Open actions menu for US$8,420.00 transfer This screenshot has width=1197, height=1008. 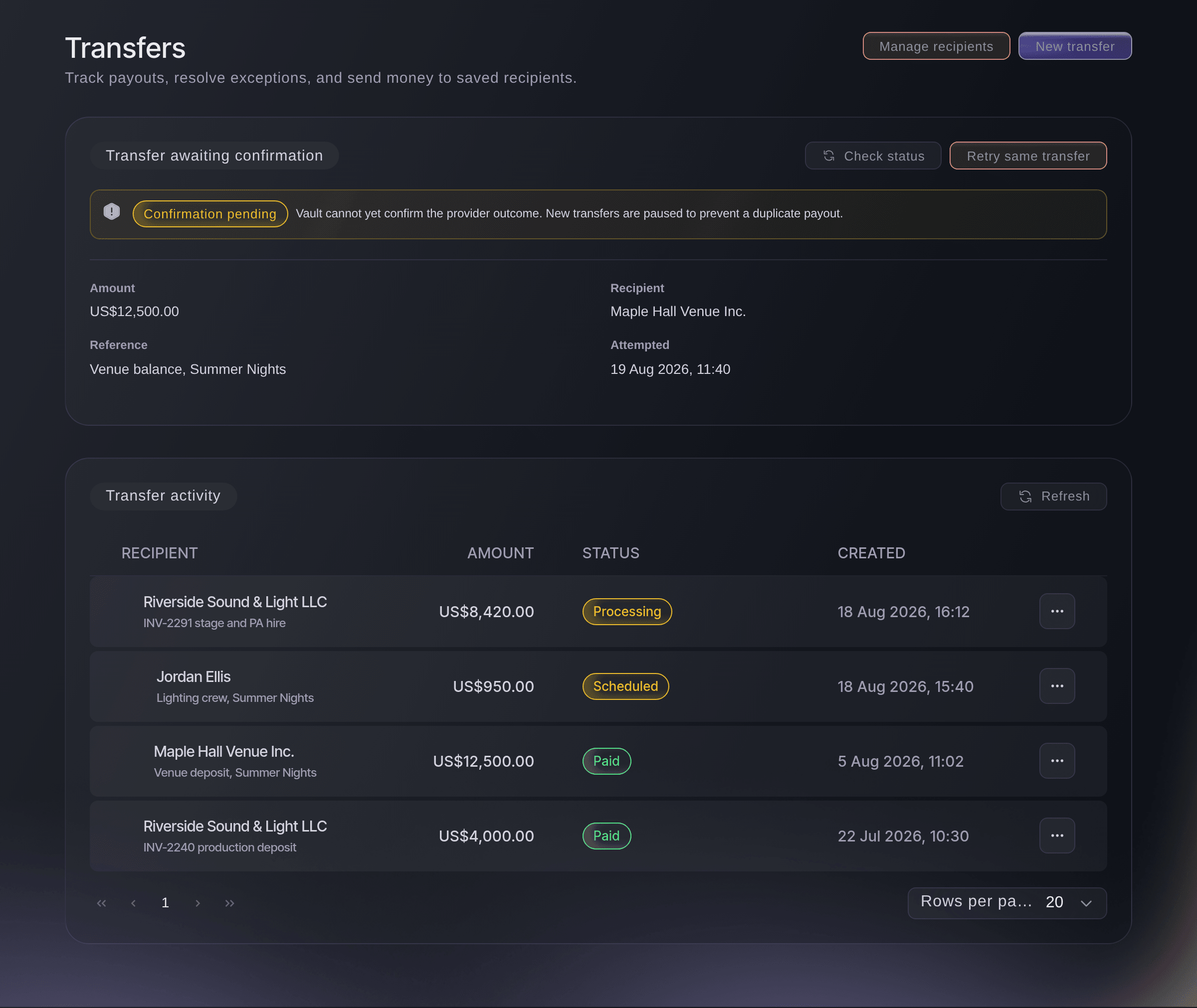(x=1056, y=611)
